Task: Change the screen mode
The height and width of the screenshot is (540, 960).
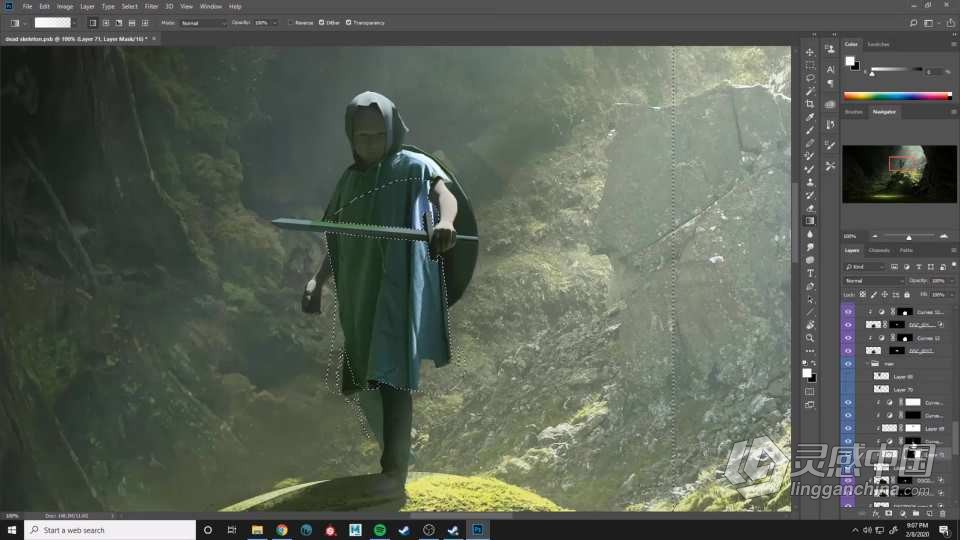Action: coord(810,405)
